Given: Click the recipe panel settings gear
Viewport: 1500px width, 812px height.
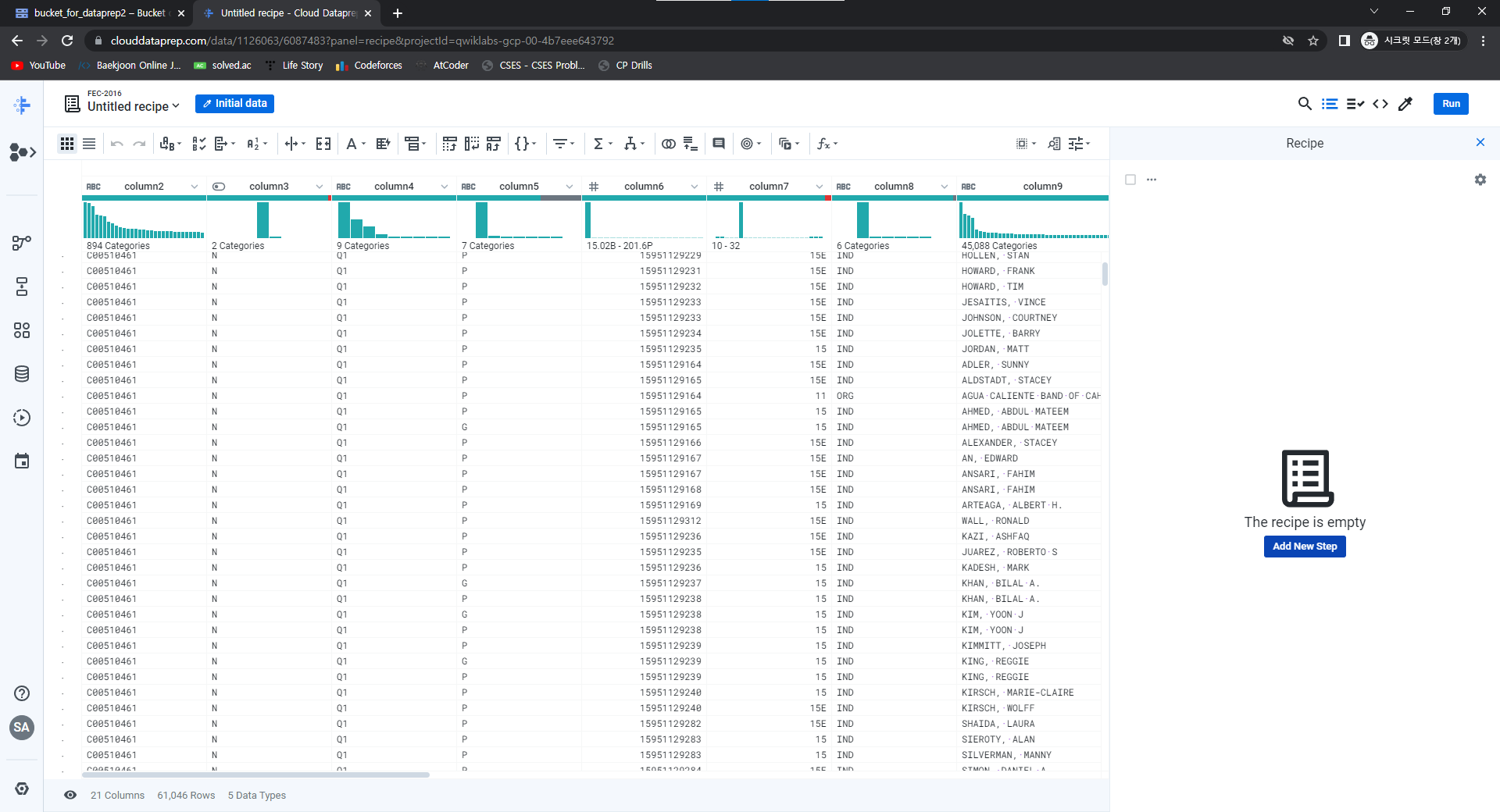Looking at the screenshot, I should (1480, 180).
